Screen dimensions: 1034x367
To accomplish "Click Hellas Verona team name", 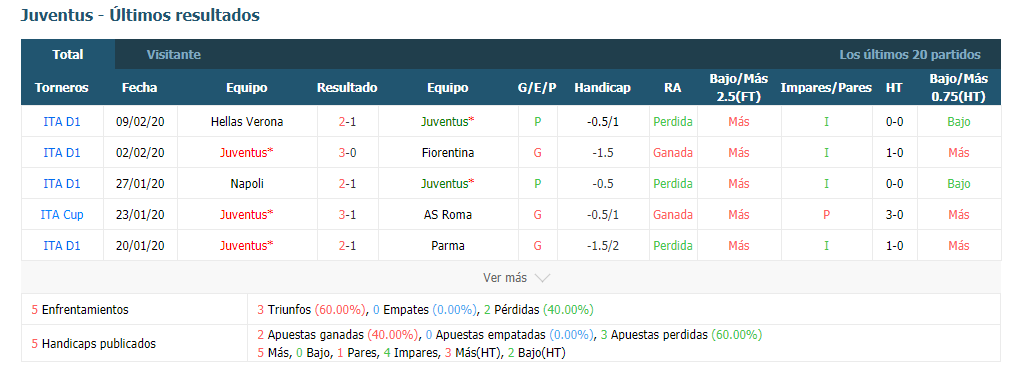I will [247, 122].
